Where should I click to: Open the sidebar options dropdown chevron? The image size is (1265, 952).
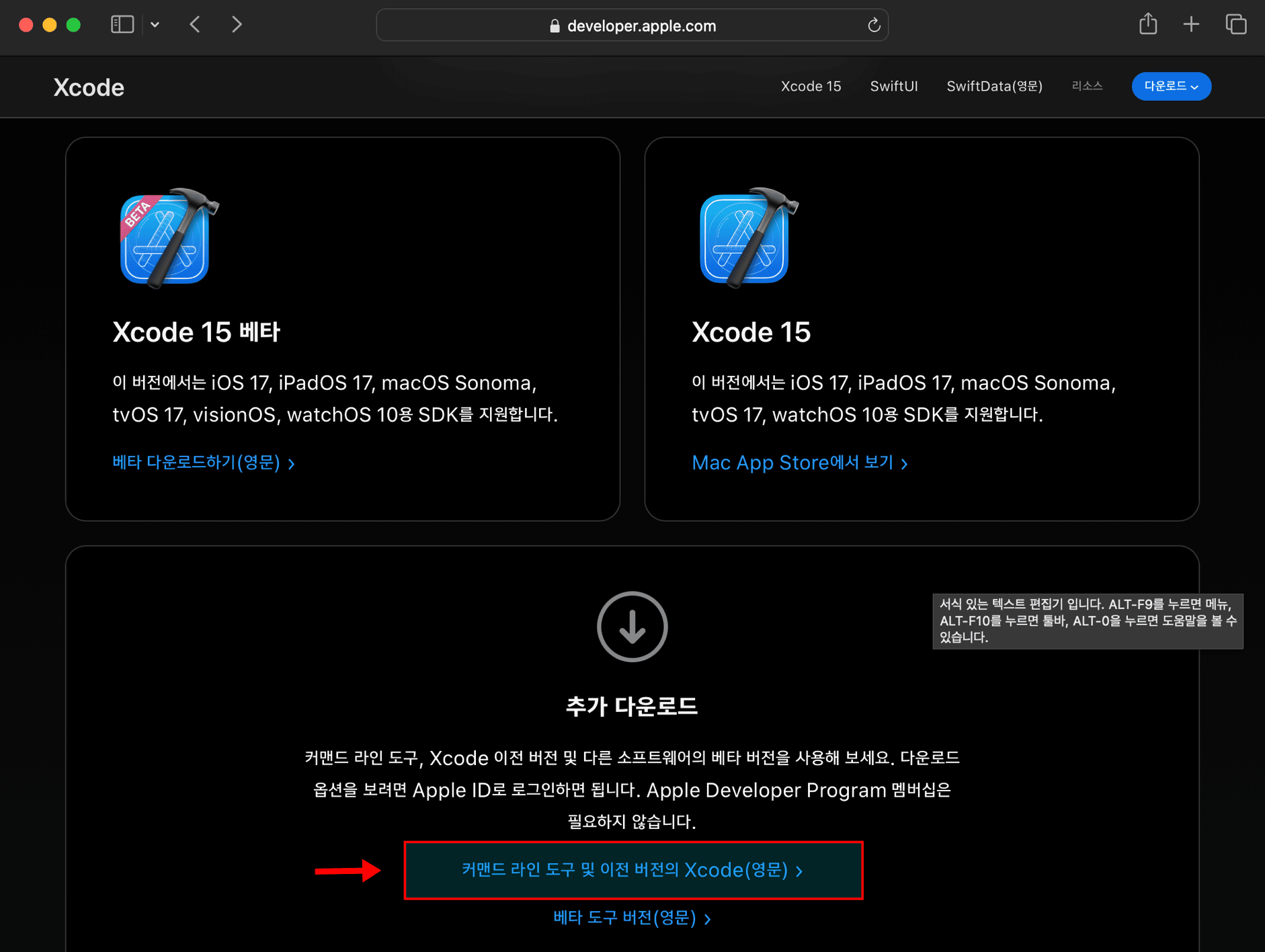[155, 25]
